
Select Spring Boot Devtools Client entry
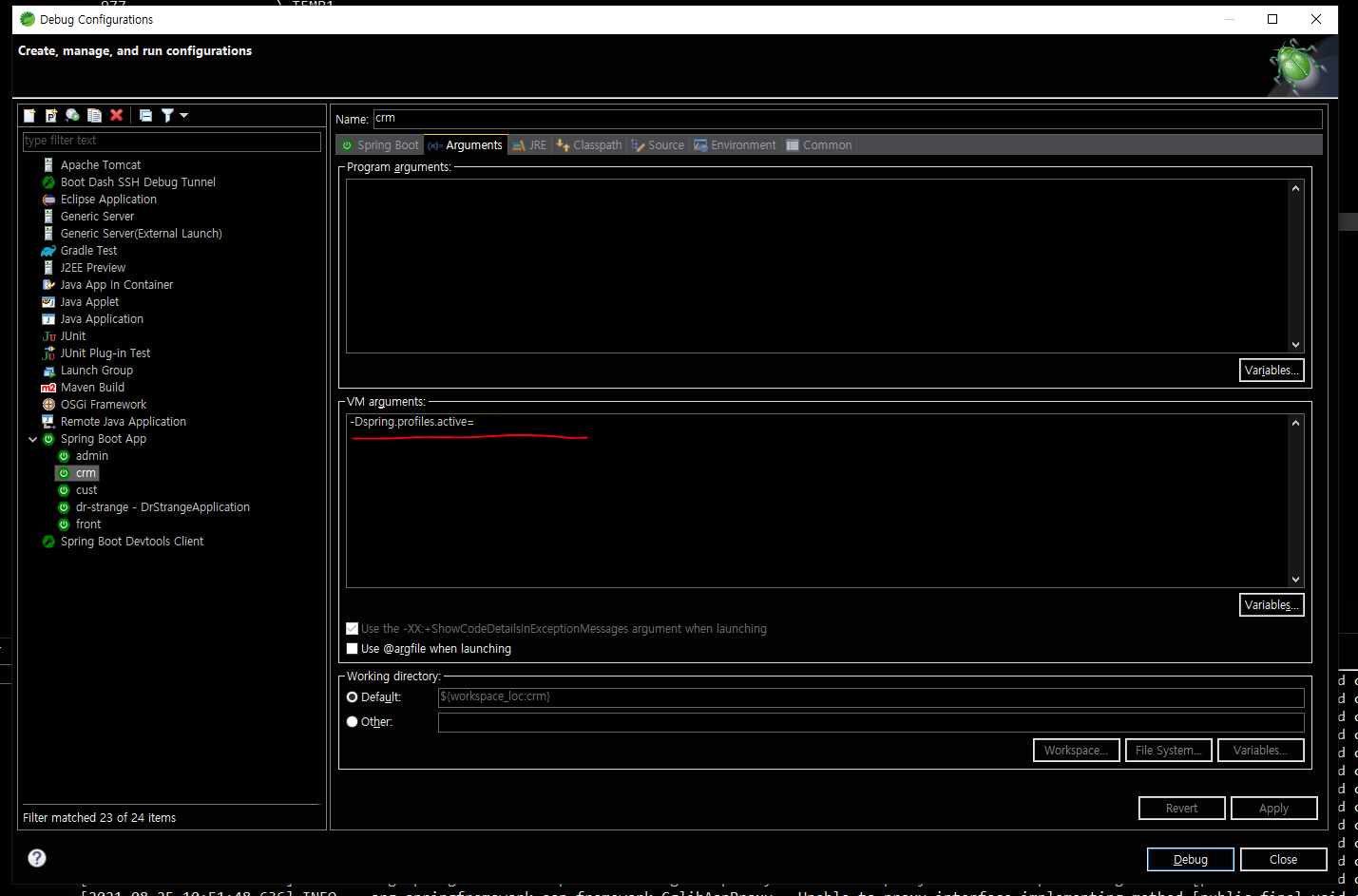(x=131, y=542)
